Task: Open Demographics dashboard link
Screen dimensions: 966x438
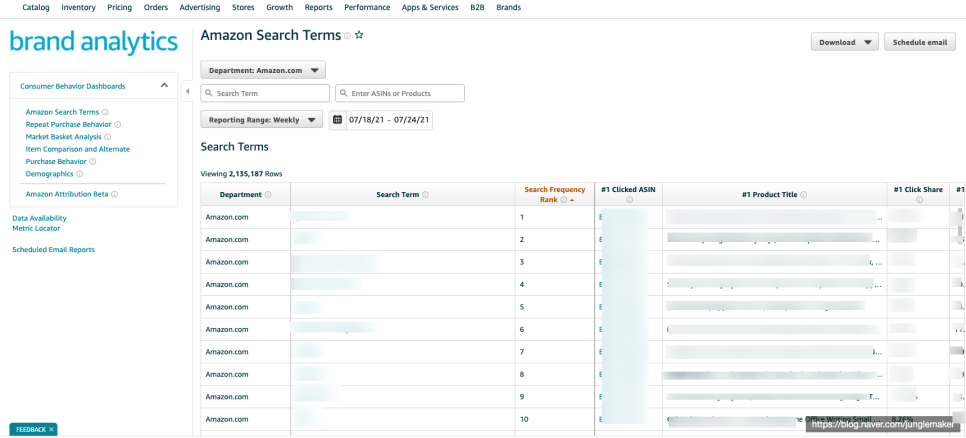Action: click(x=49, y=174)
